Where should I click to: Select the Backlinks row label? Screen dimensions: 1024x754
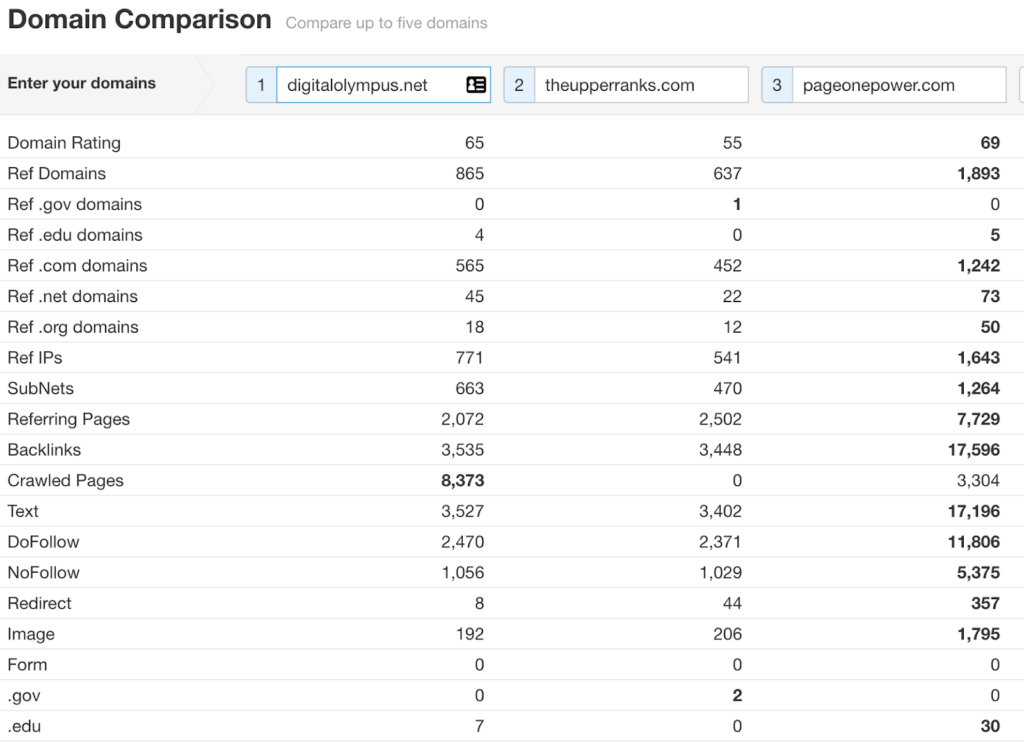(x=44, y=450)
